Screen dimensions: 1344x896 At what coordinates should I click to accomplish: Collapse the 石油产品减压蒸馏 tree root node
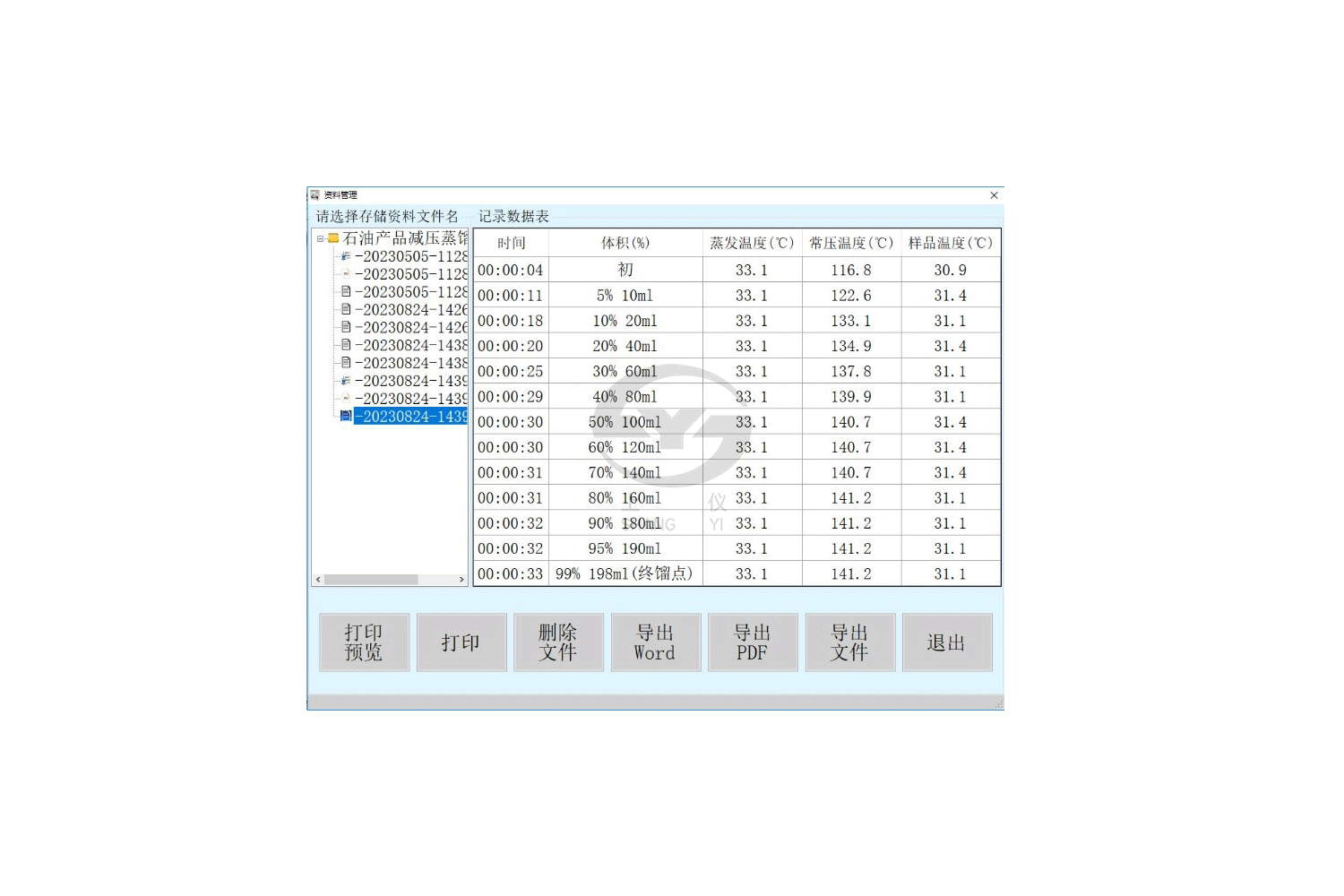(x=320, y=238)
